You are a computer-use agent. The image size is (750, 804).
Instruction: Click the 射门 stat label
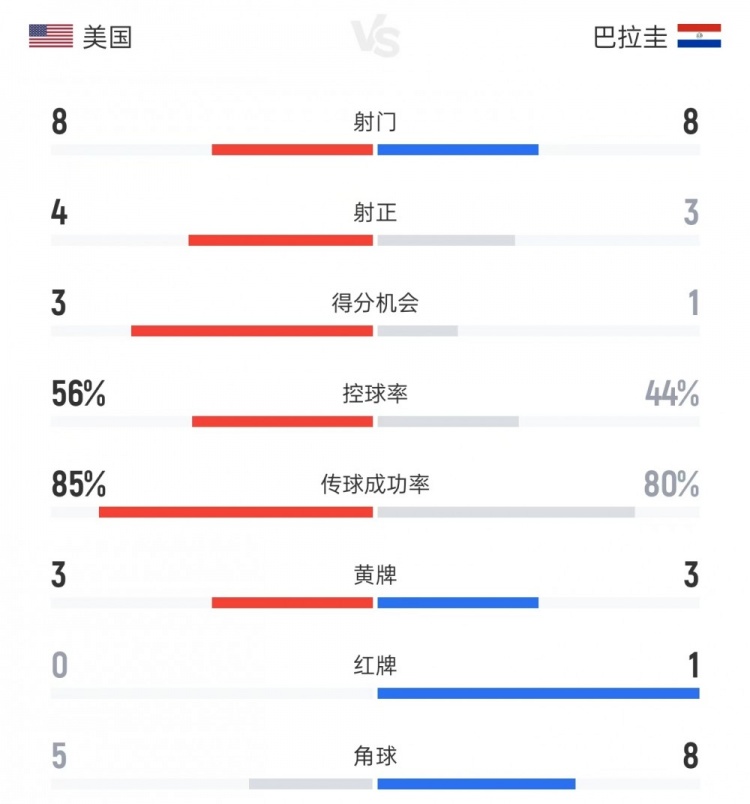[x=375, y=122]
